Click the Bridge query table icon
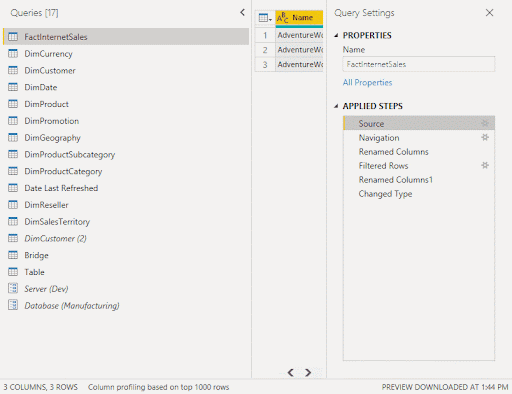 coord(13,255)
